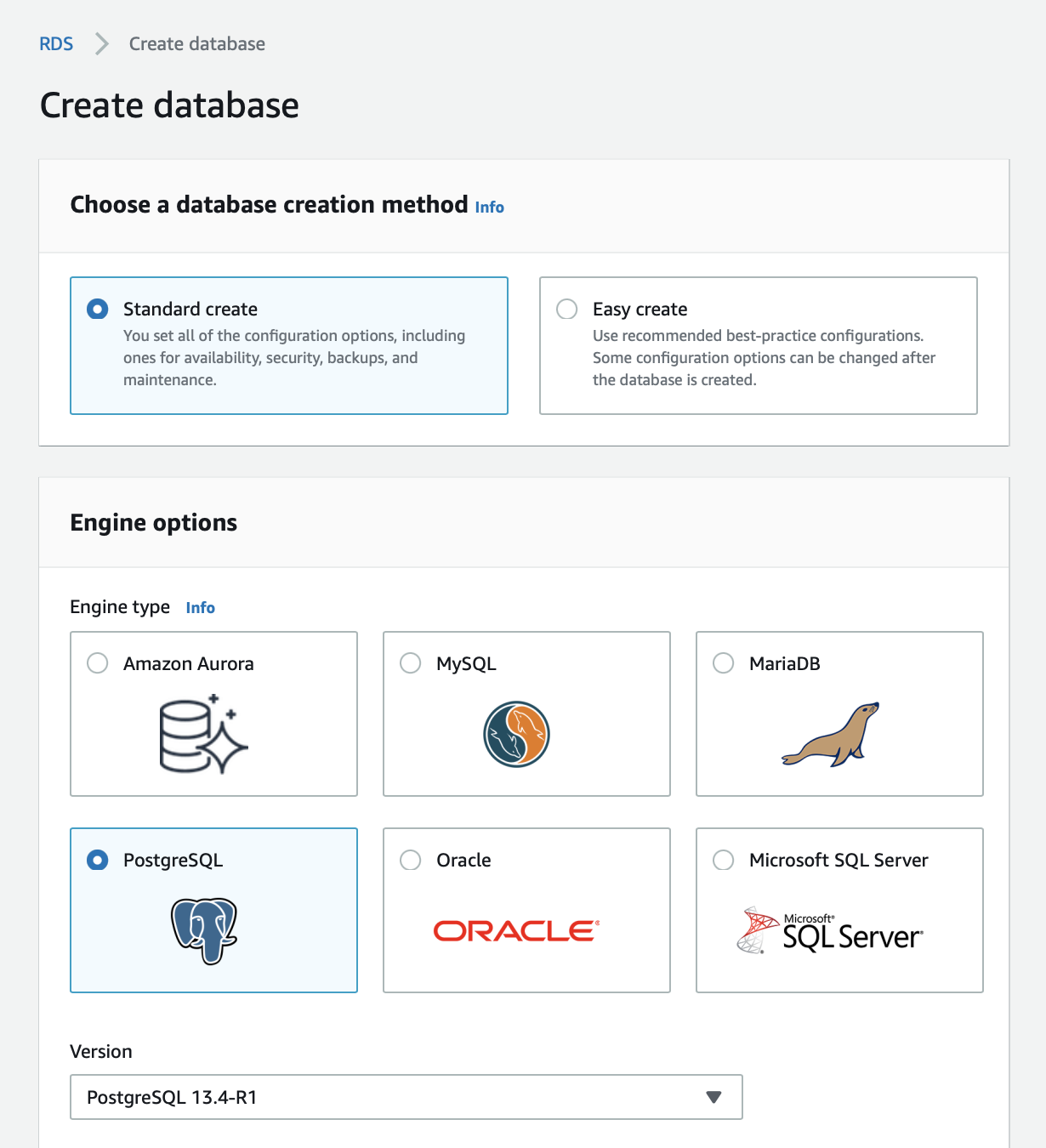Screen dimensions: 1046x1148
Task: Click the Amazon Aurora label text
Action: click(189, 663)
